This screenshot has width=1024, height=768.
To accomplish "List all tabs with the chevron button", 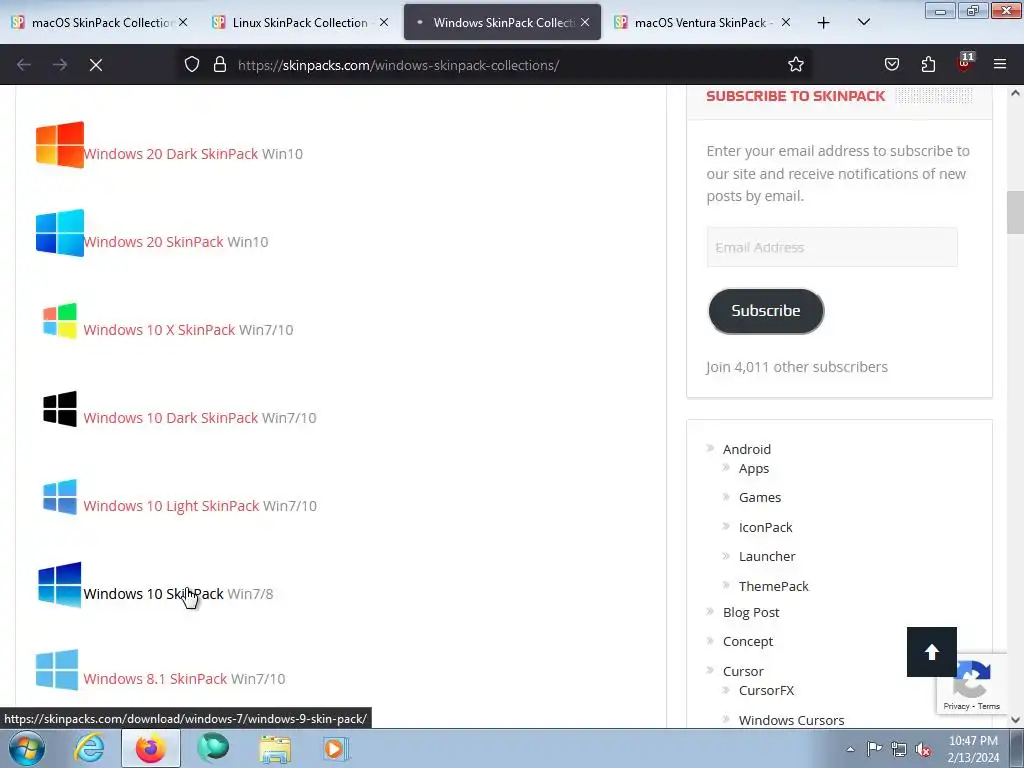I will click(x=863, y=22).
